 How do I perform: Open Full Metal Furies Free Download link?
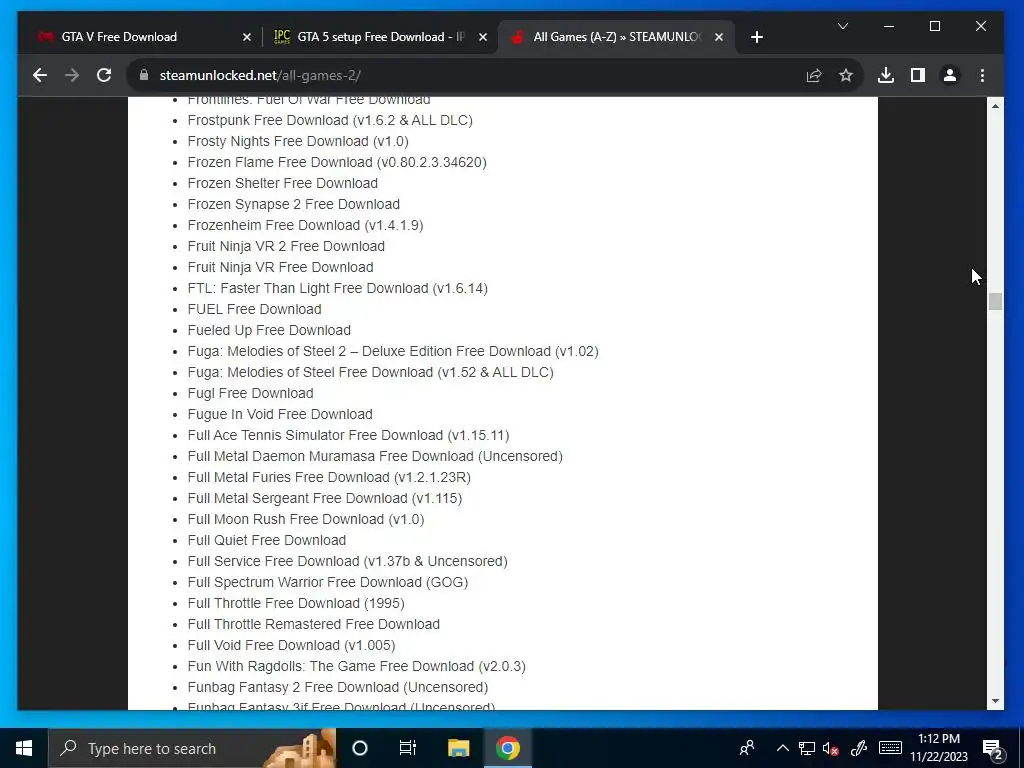[x=329, y=477]
